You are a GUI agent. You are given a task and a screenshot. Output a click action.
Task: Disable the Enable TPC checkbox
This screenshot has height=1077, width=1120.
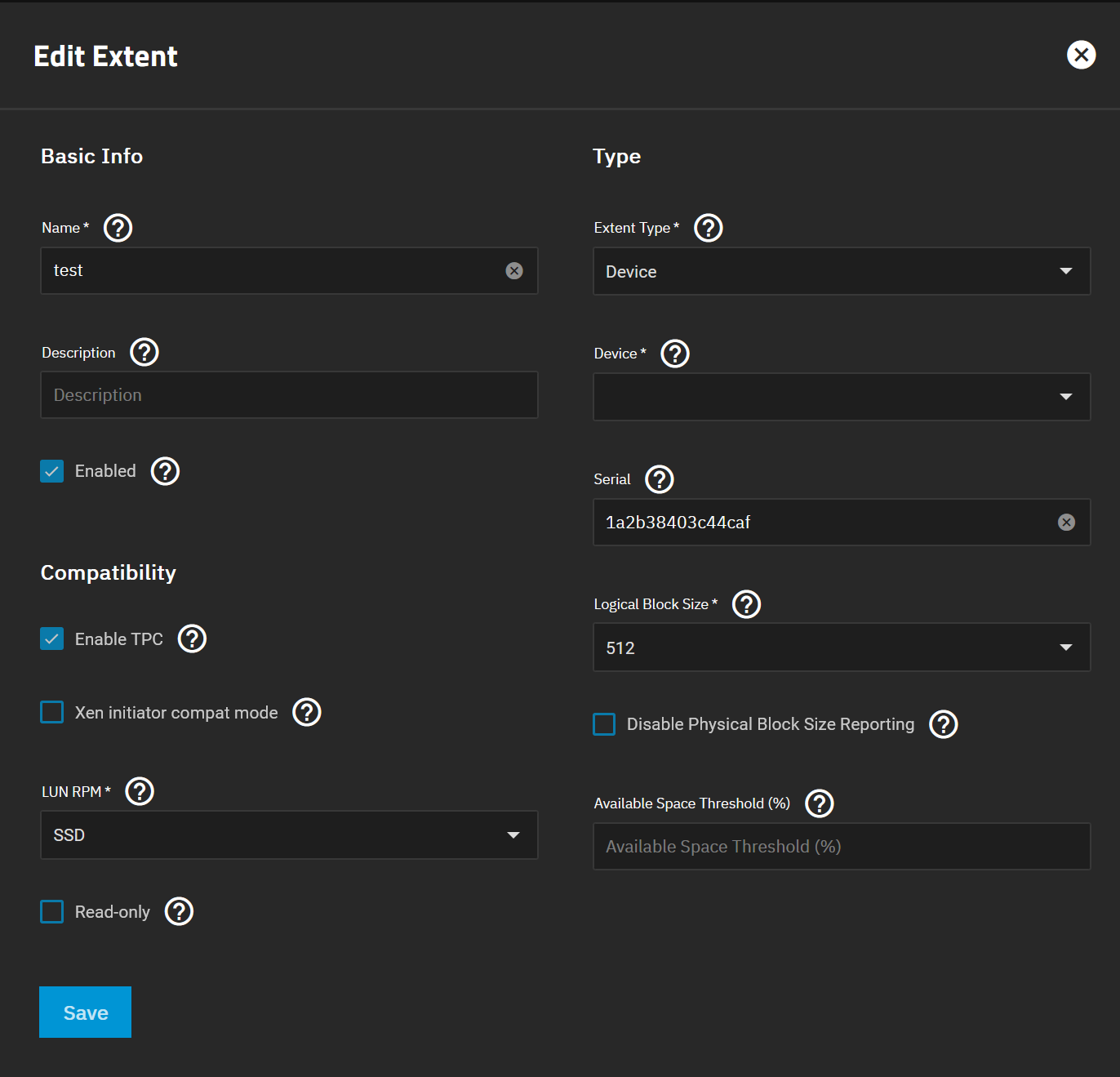point(52,639)
